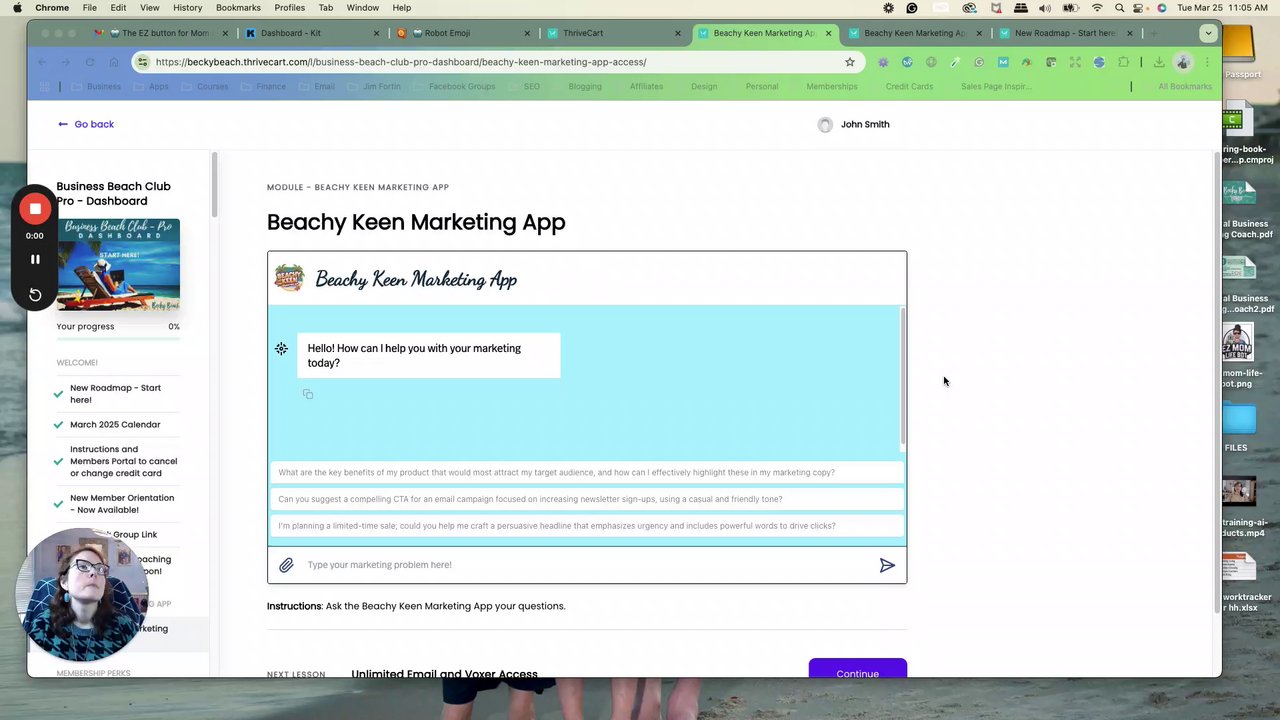Open the Wi-Fi menu in the menu bar

[x=1097, y=7]
